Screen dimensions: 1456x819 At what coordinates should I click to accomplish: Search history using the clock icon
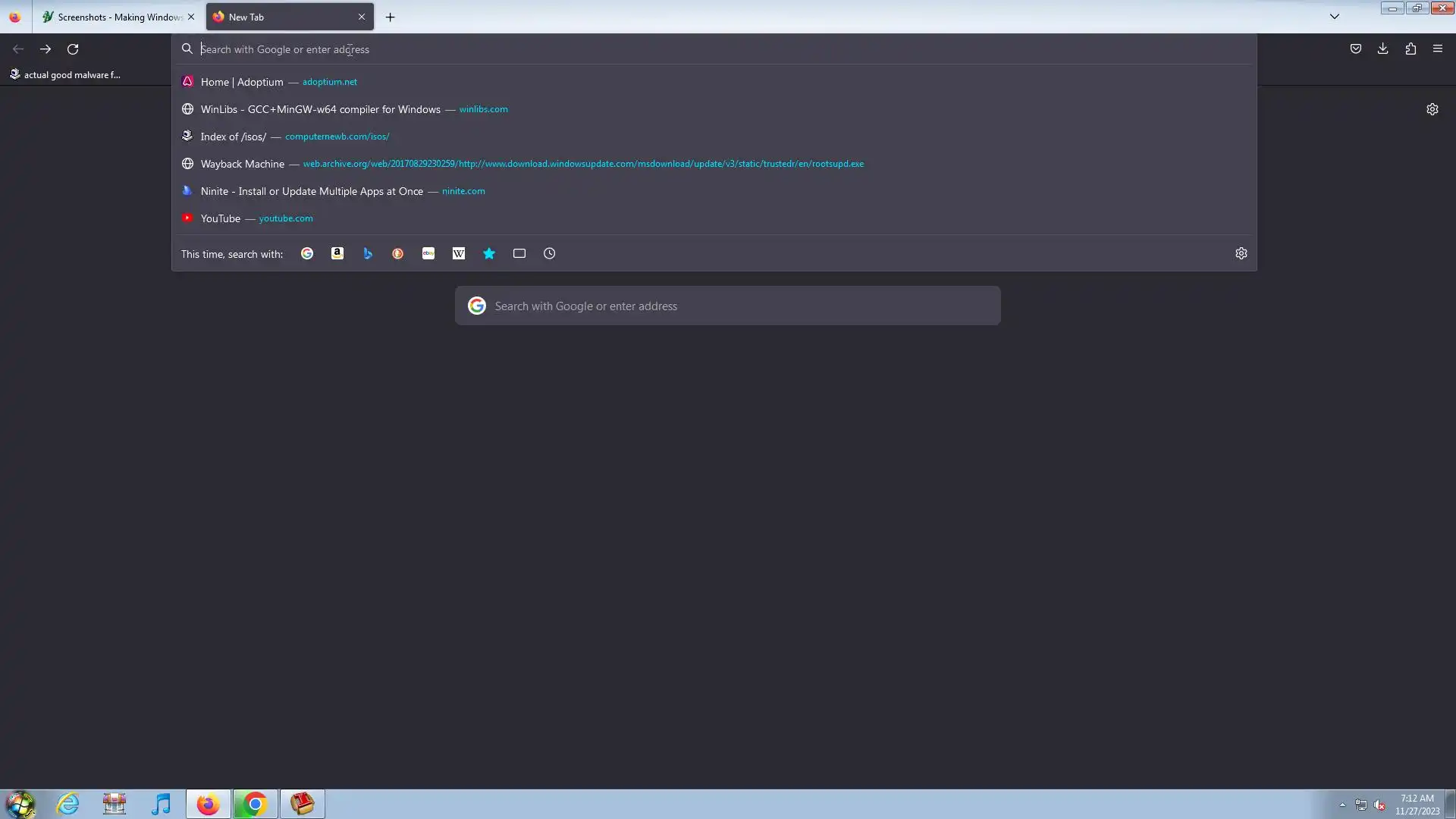[550, 253]
